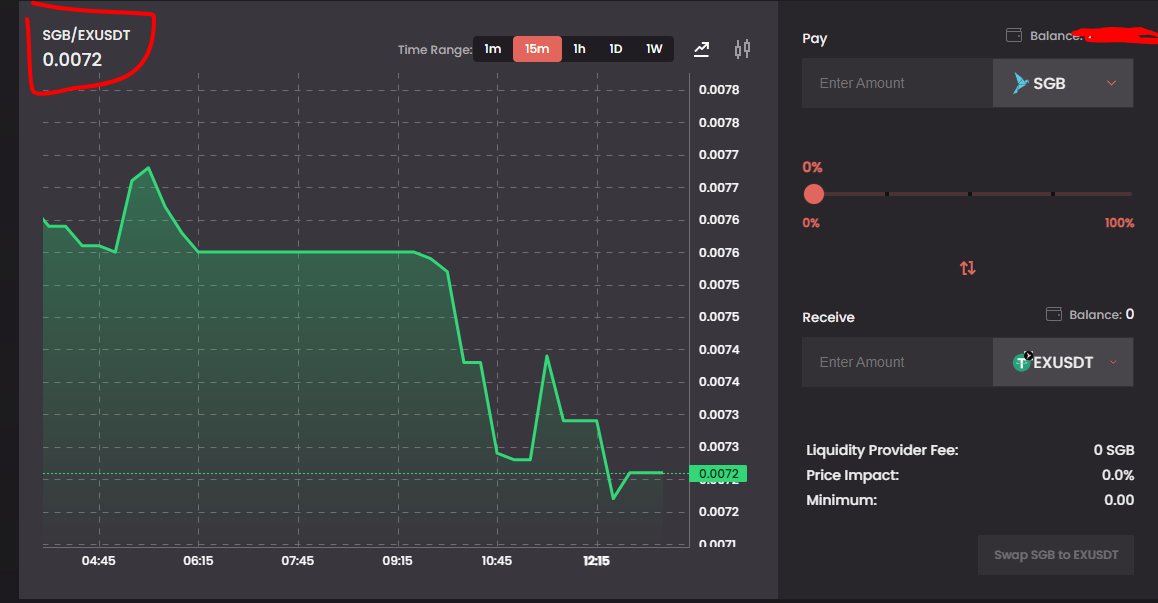Select the 1D time range

616,49
